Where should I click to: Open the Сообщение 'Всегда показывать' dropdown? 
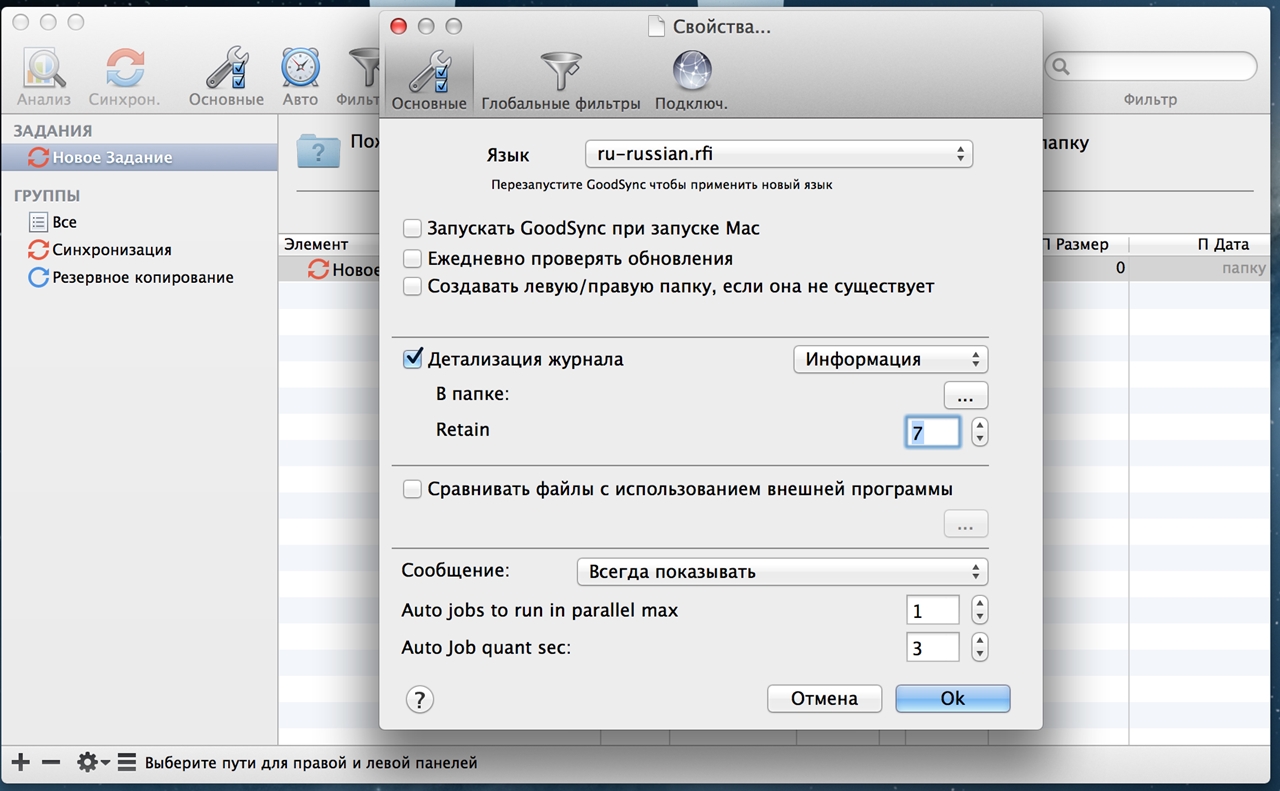[782, 572]
